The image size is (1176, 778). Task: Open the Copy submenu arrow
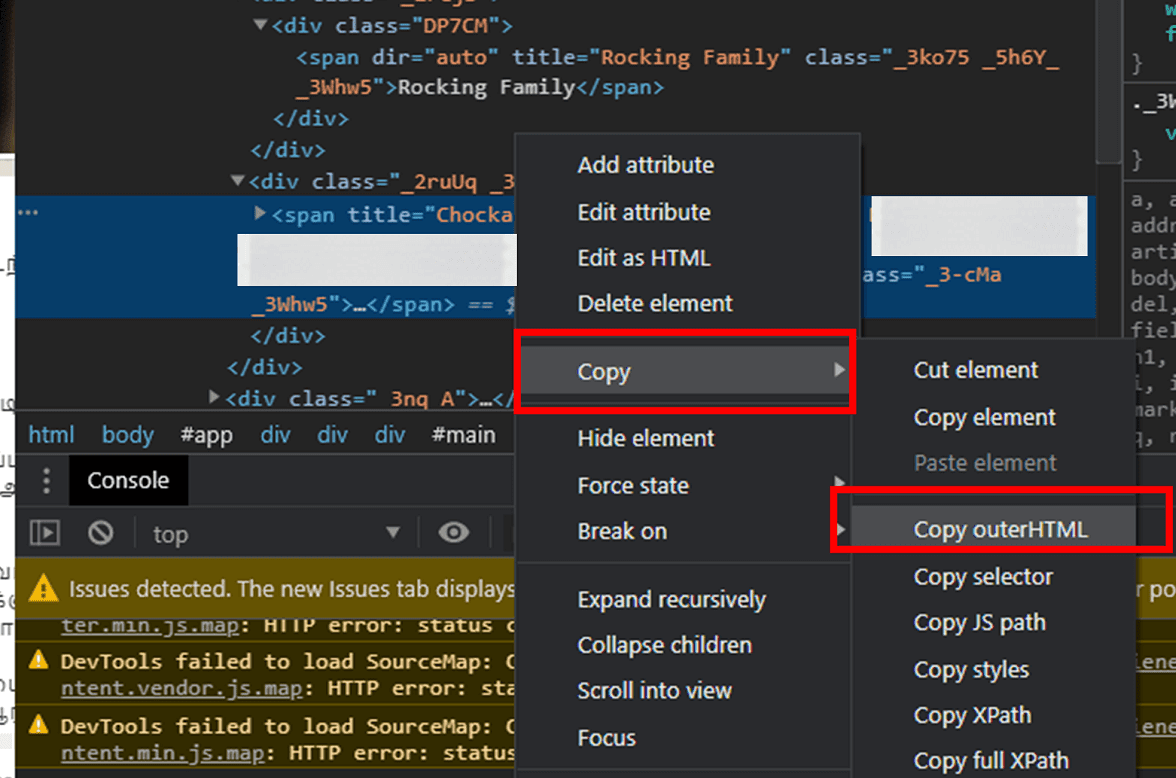(x=838, y=370)
